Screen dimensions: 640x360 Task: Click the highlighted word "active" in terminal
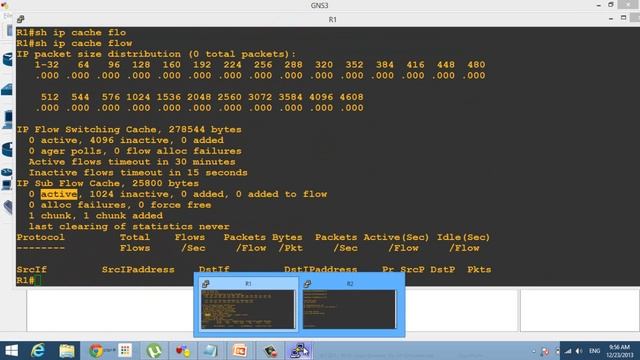[59, 194]
